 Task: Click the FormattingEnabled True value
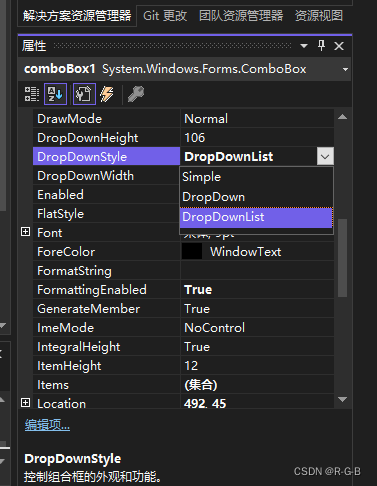click(198, 290)
